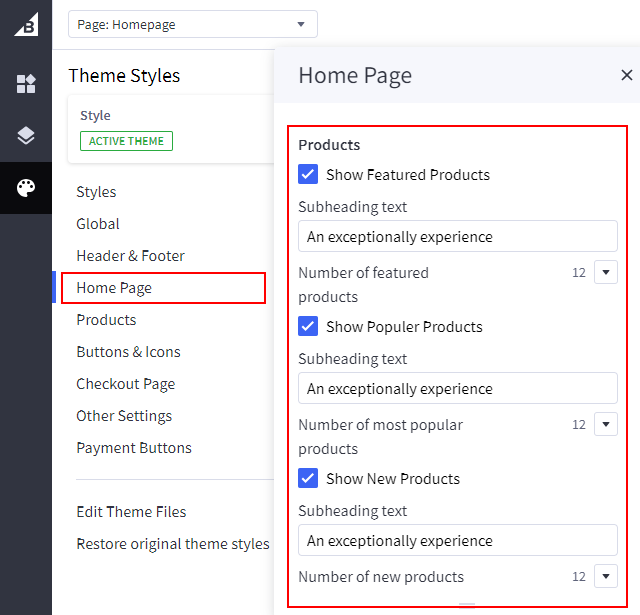Open the Header & Footer settings
The width and height of the screenshot is (640, 615).
click(x=130, y=256)
